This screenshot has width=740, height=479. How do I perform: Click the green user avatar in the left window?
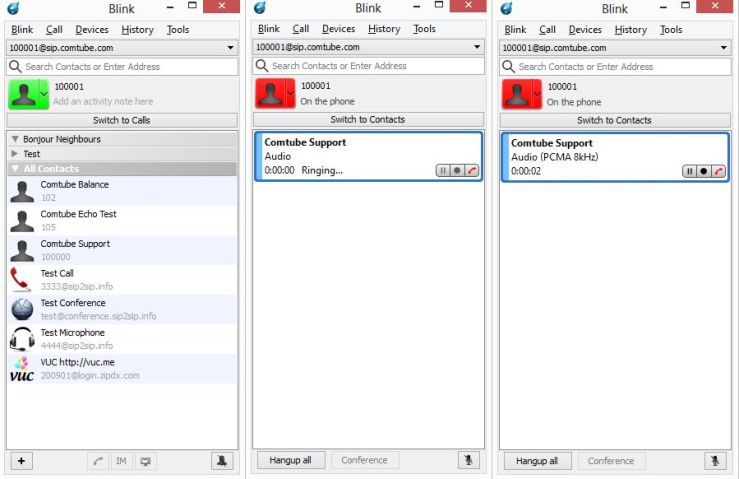24,94
